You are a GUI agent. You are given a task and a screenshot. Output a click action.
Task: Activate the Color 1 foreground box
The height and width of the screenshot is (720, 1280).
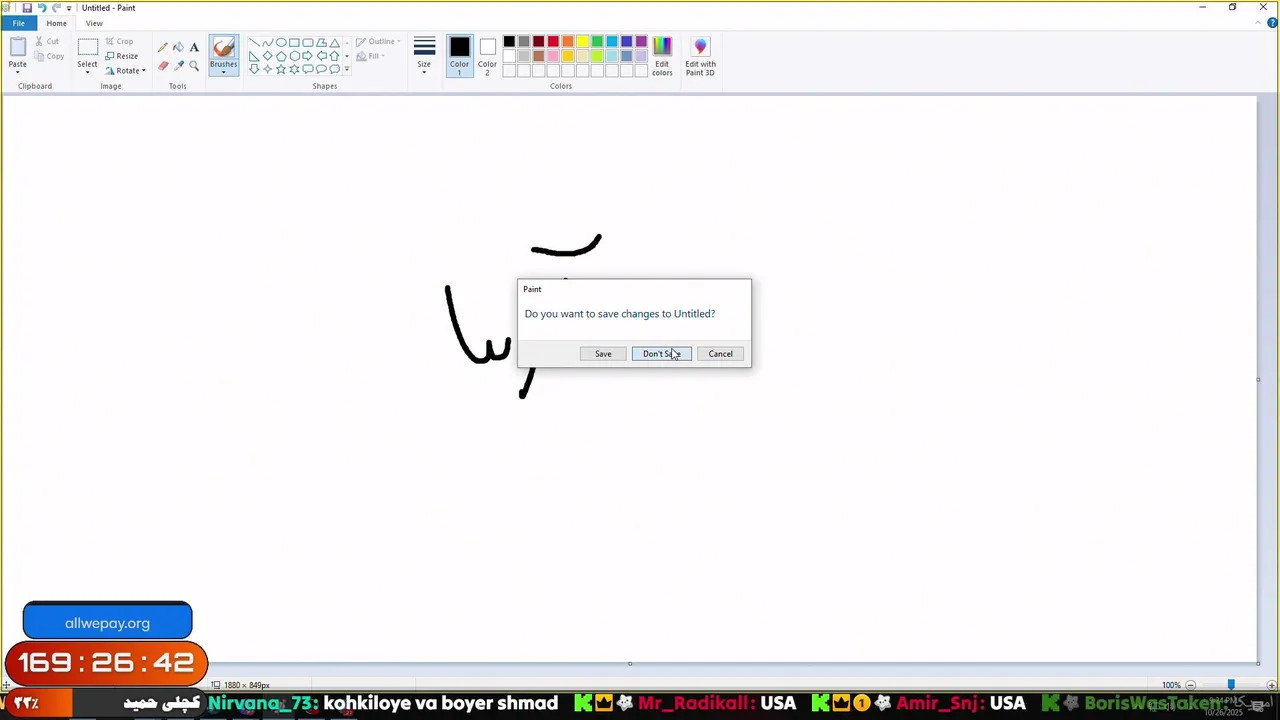[460, 55]
